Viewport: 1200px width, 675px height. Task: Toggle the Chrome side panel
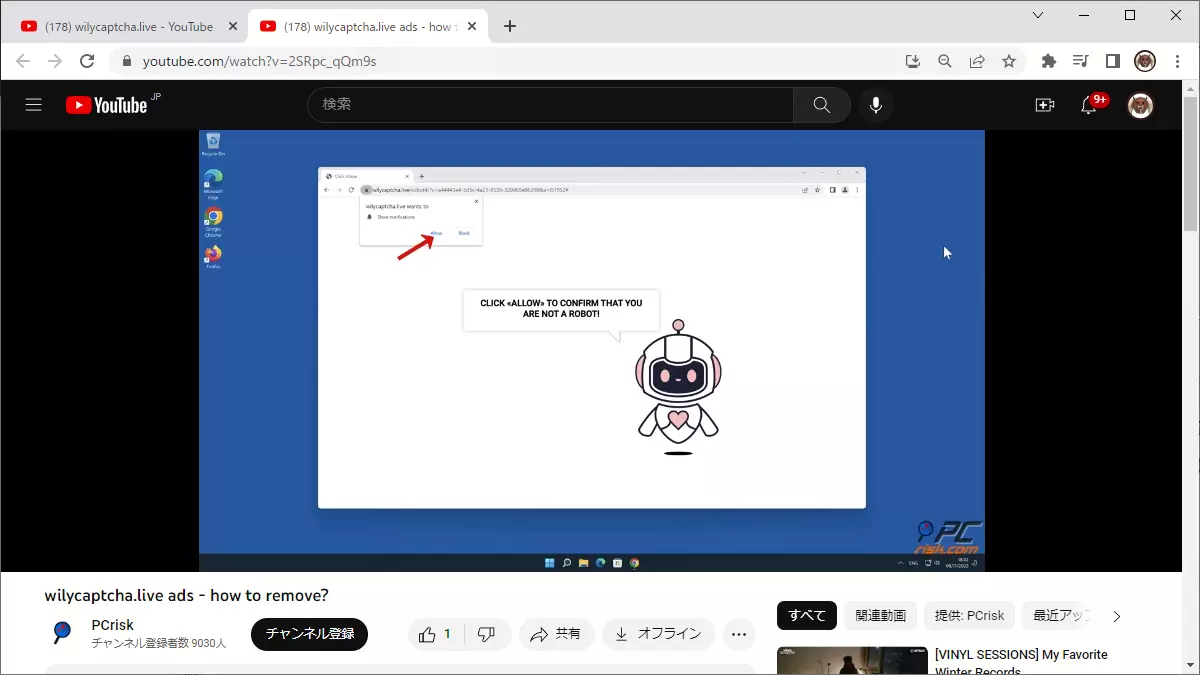point(1112,61)
